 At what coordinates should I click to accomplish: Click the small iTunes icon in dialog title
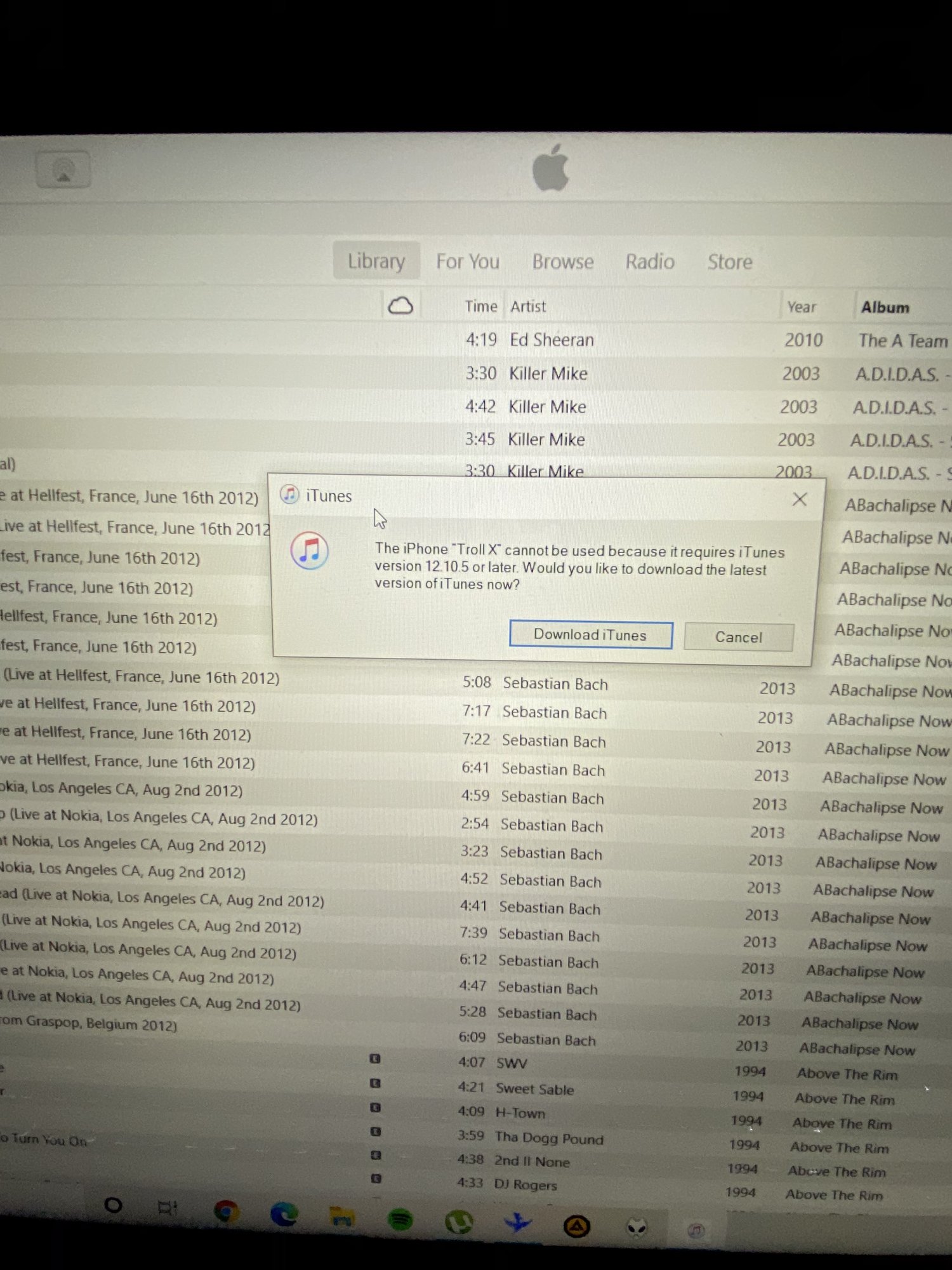pos(289,494)
